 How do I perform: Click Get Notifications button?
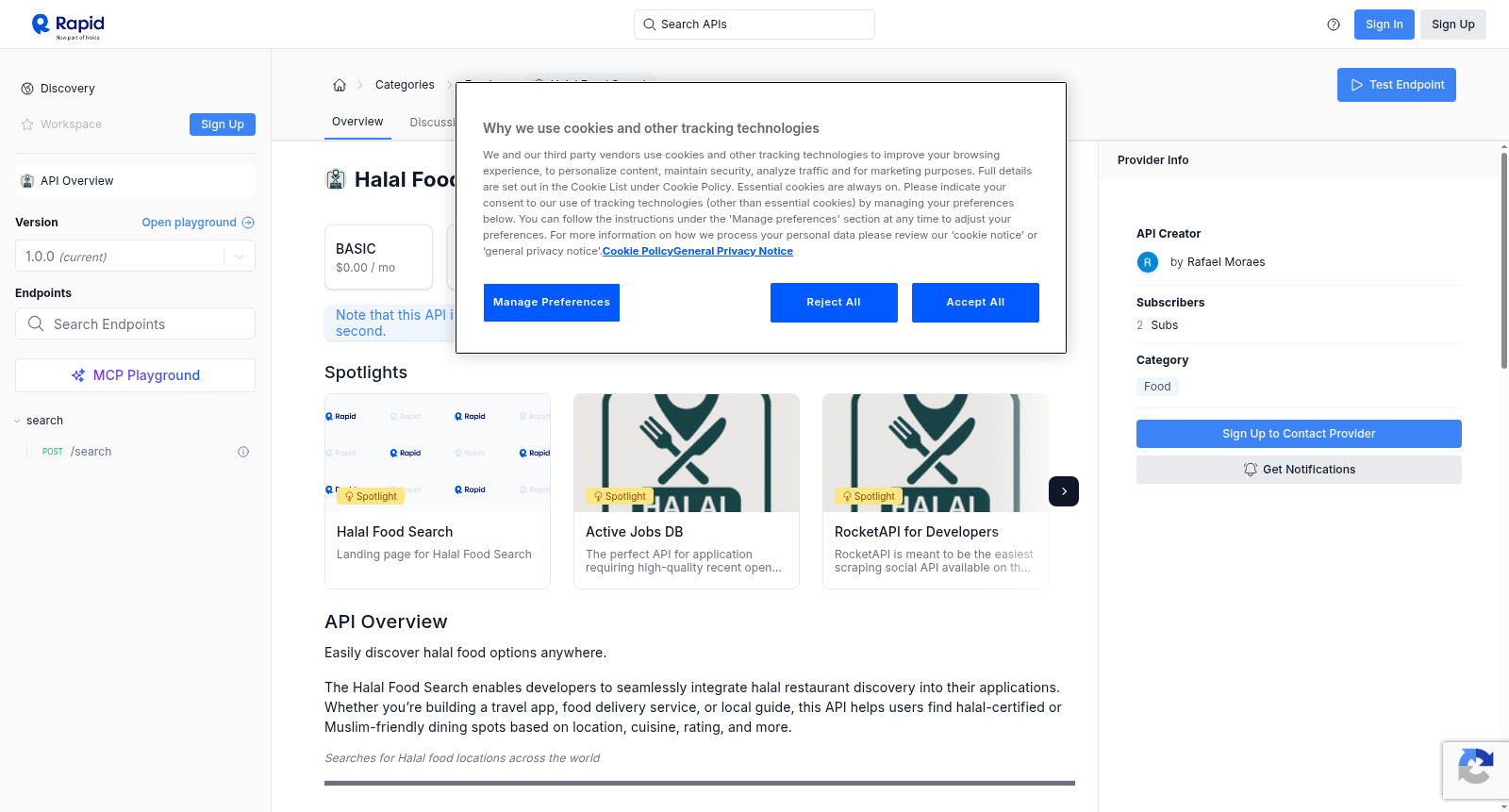1299,470
